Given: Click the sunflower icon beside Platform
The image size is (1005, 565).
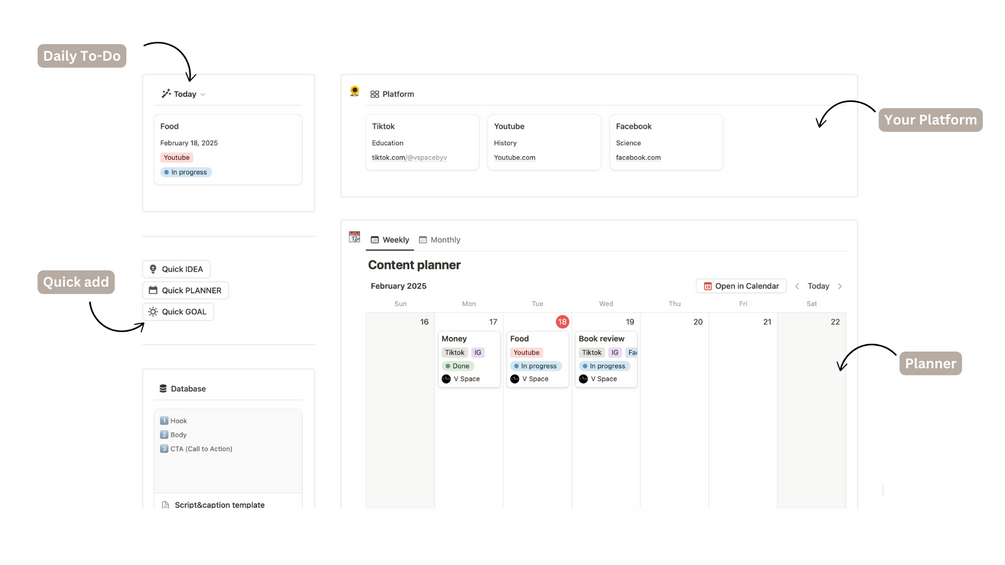Looking at the screenshot, I should click(355, 92).
